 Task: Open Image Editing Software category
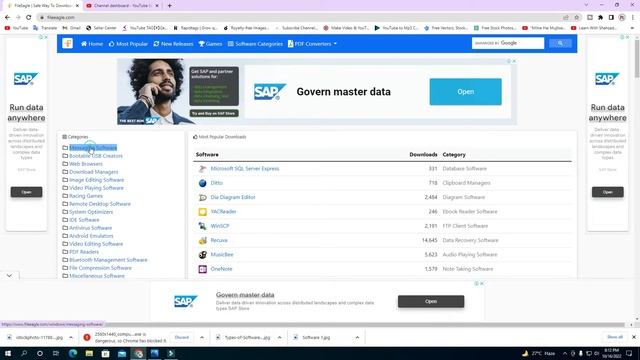[96, 180]
